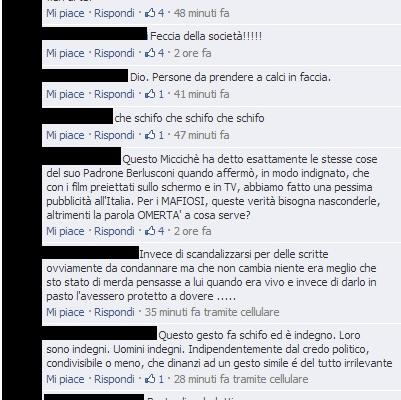
Task: Reply to the 'Feccia della società' comment
Action: point(114,53)
